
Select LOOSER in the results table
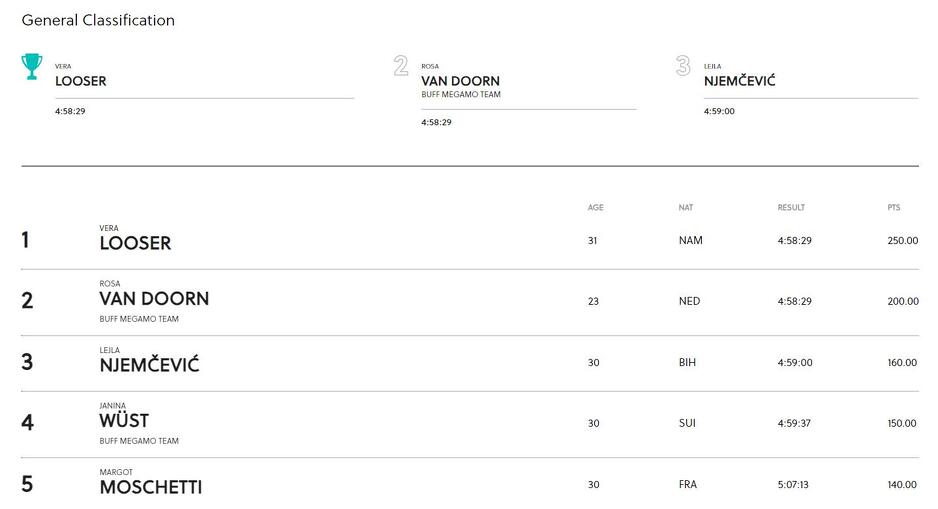[x=135, y=243]
